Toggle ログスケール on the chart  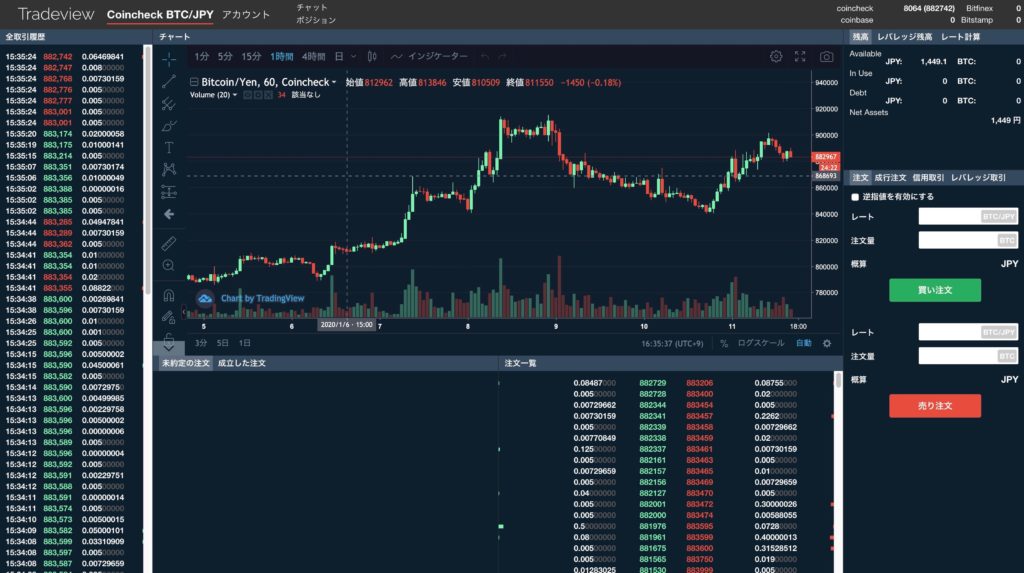pos(760,343)
